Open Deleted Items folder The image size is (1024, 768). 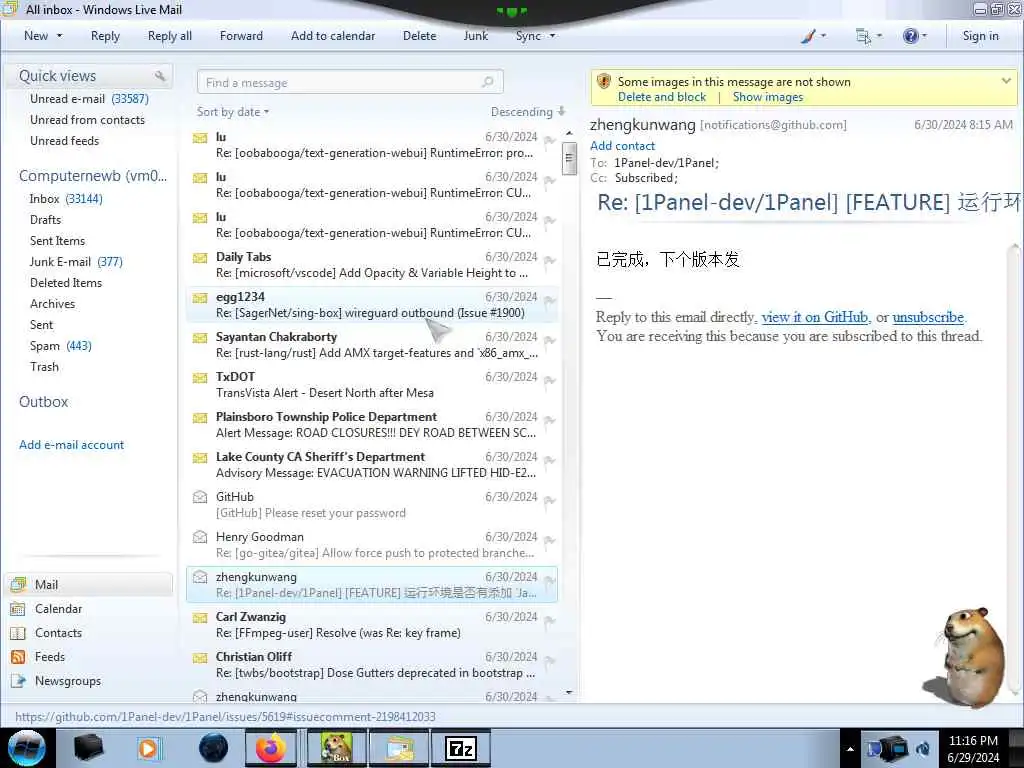(66, 282)
